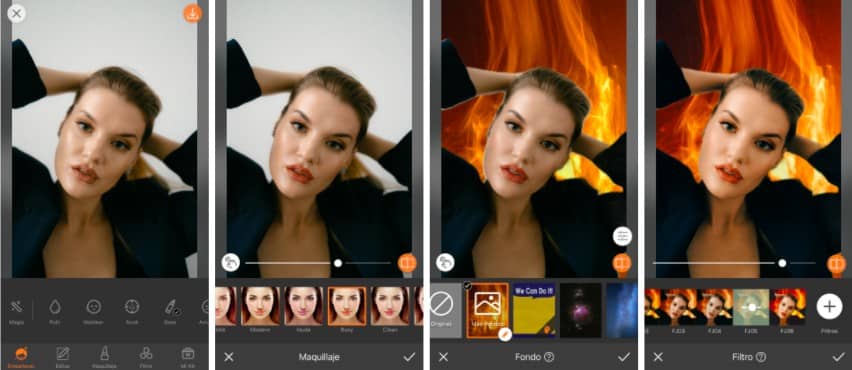Open the Filtro tab with three circles
This screenshot has width=852, height=370.
[146, 357]
